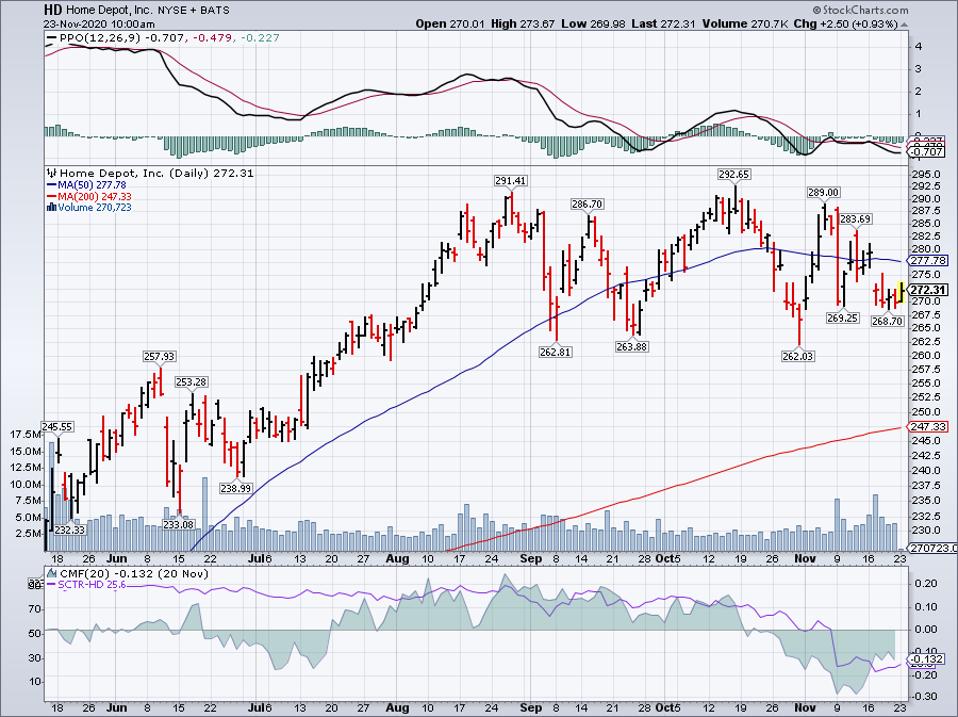Viewport: 958px width, 717px height.
Task: Click the 286.70 price label
Action: [587, 204]
